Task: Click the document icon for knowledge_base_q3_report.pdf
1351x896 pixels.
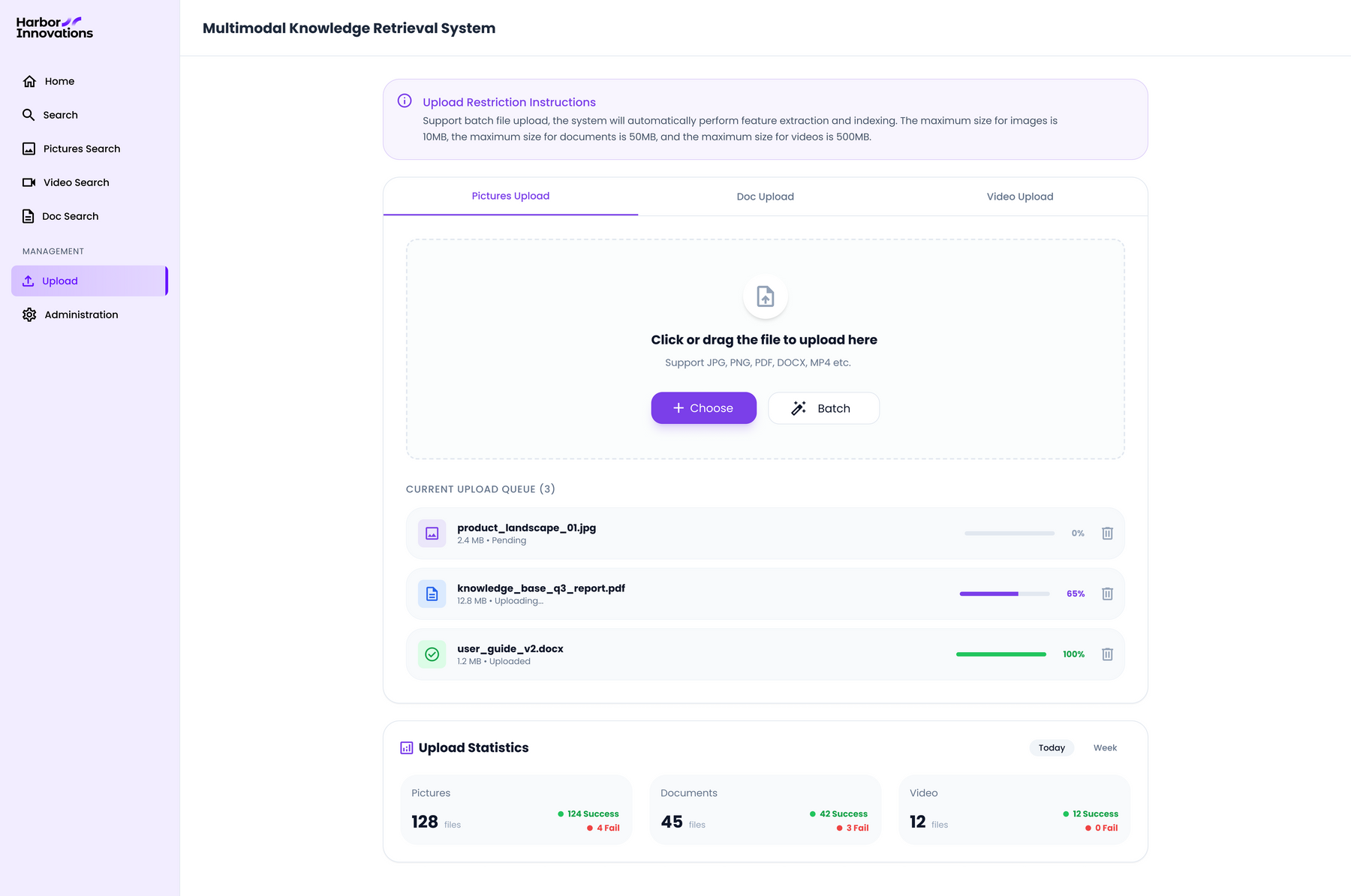Action: coord(432,594)
